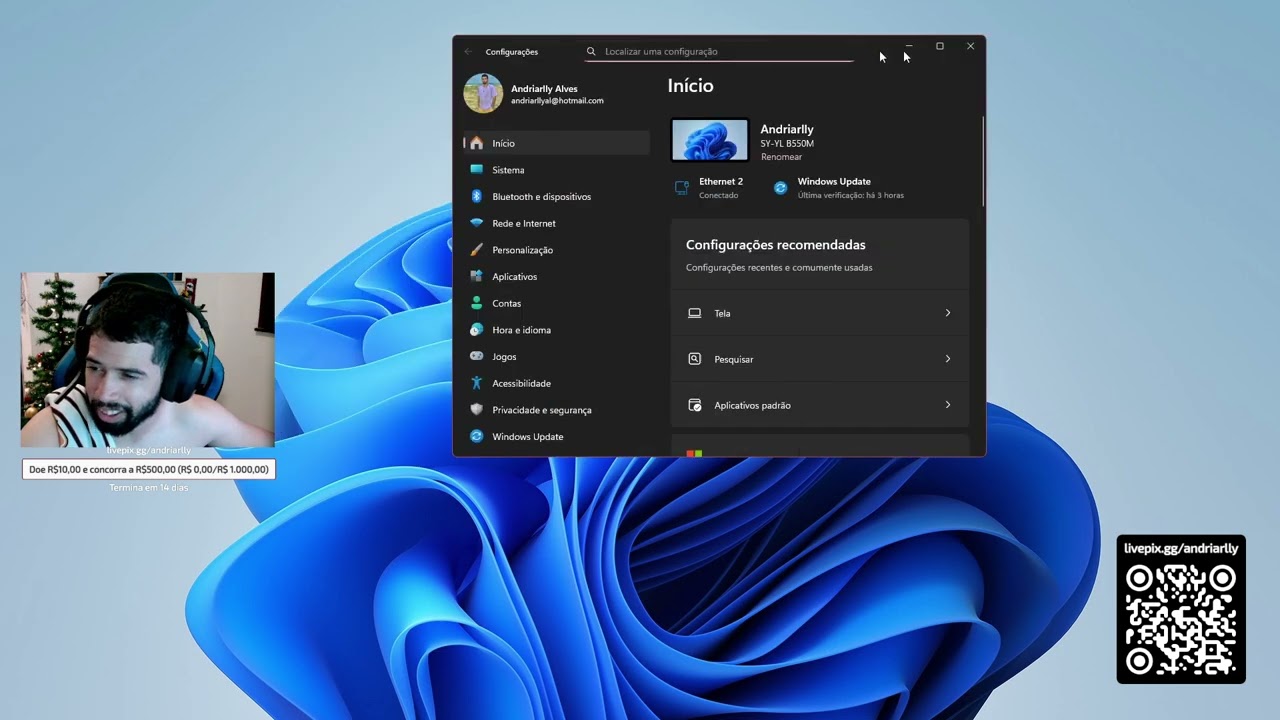Image resolution: width=1280 pixels, height=720 pixels.
Task: Open Windows Update last check status
Action: point(839,187)
